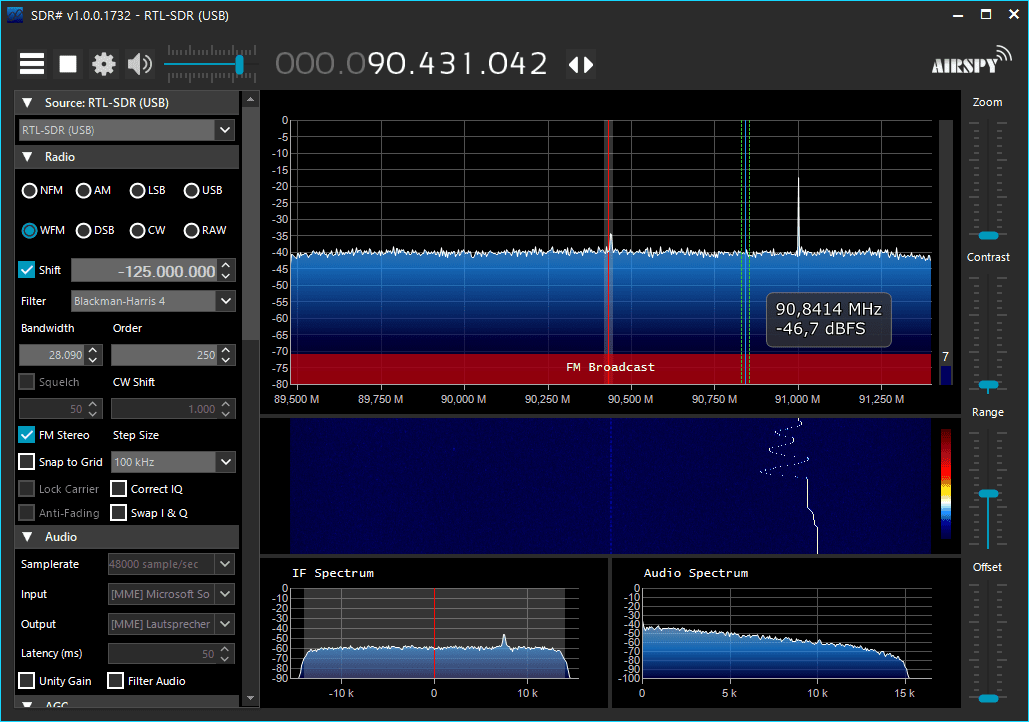Open the RTL-SDR (USB) source dropdown

pos(225,130)
